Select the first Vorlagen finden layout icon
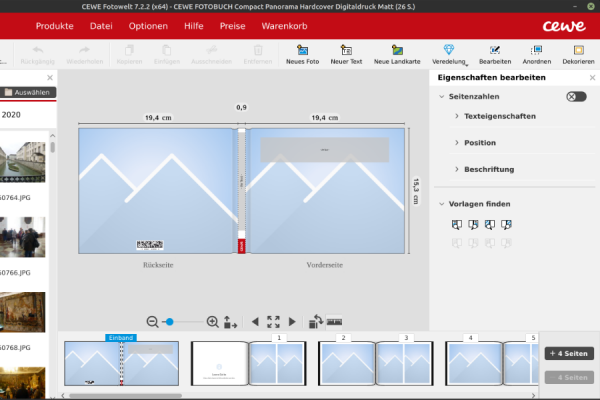Image resolution: width=600 pixels, height=400 pixels. (x=457, y=225)
